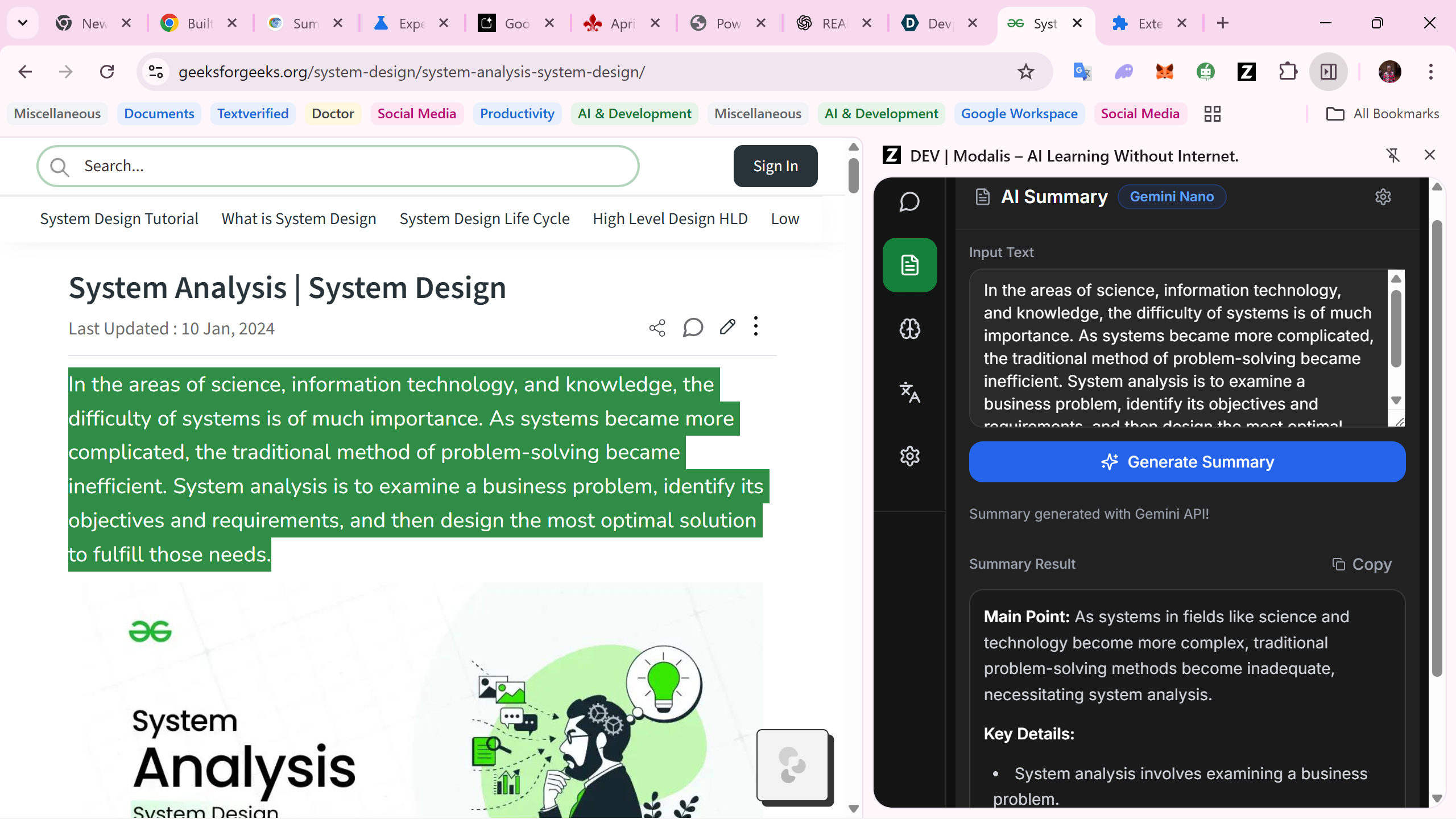Click the GeeksforGeeks search field
The image size is (1456, 819).
tap(338, 166)
